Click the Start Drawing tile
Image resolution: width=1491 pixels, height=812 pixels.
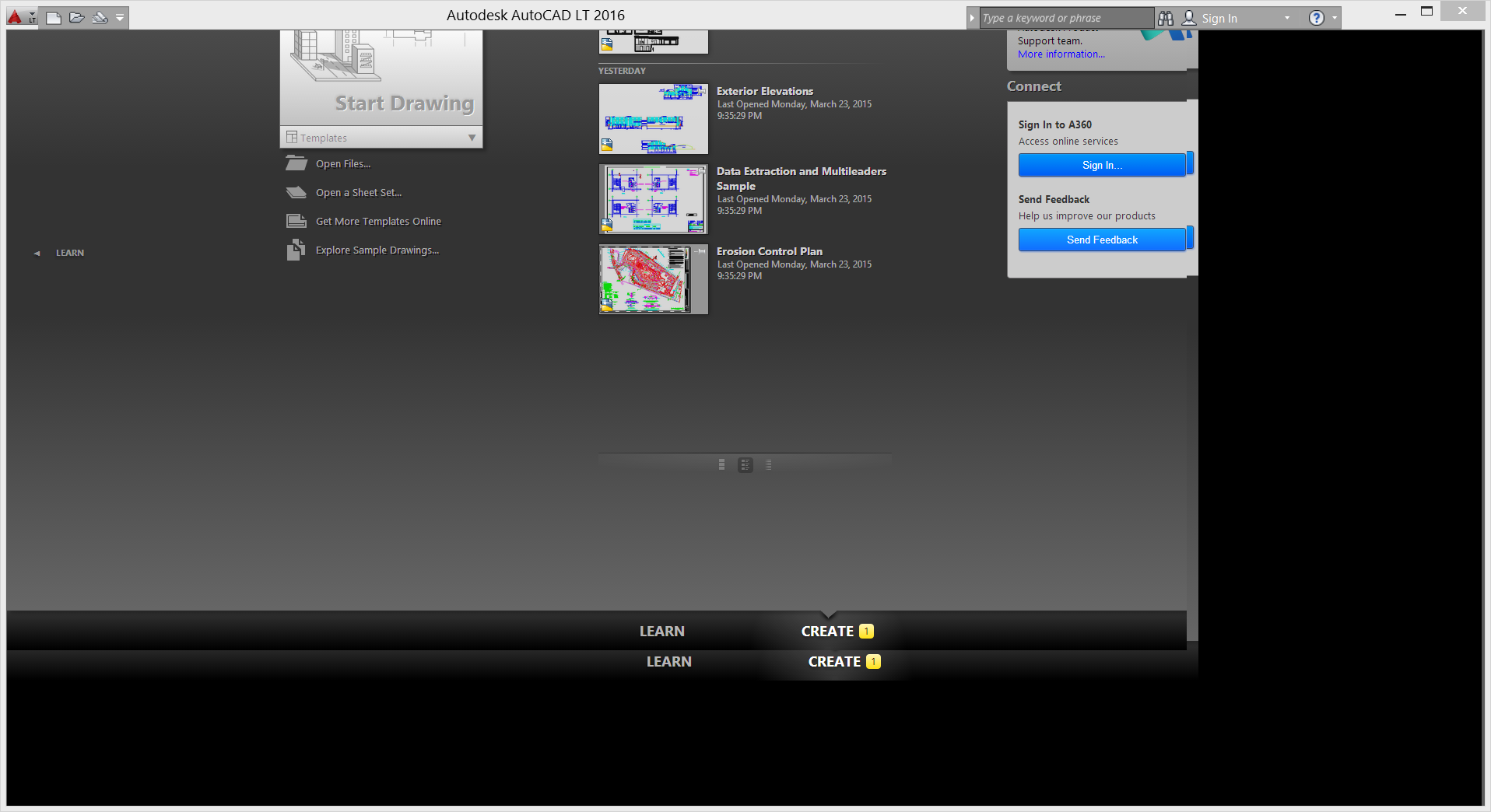tap(381, 77)
